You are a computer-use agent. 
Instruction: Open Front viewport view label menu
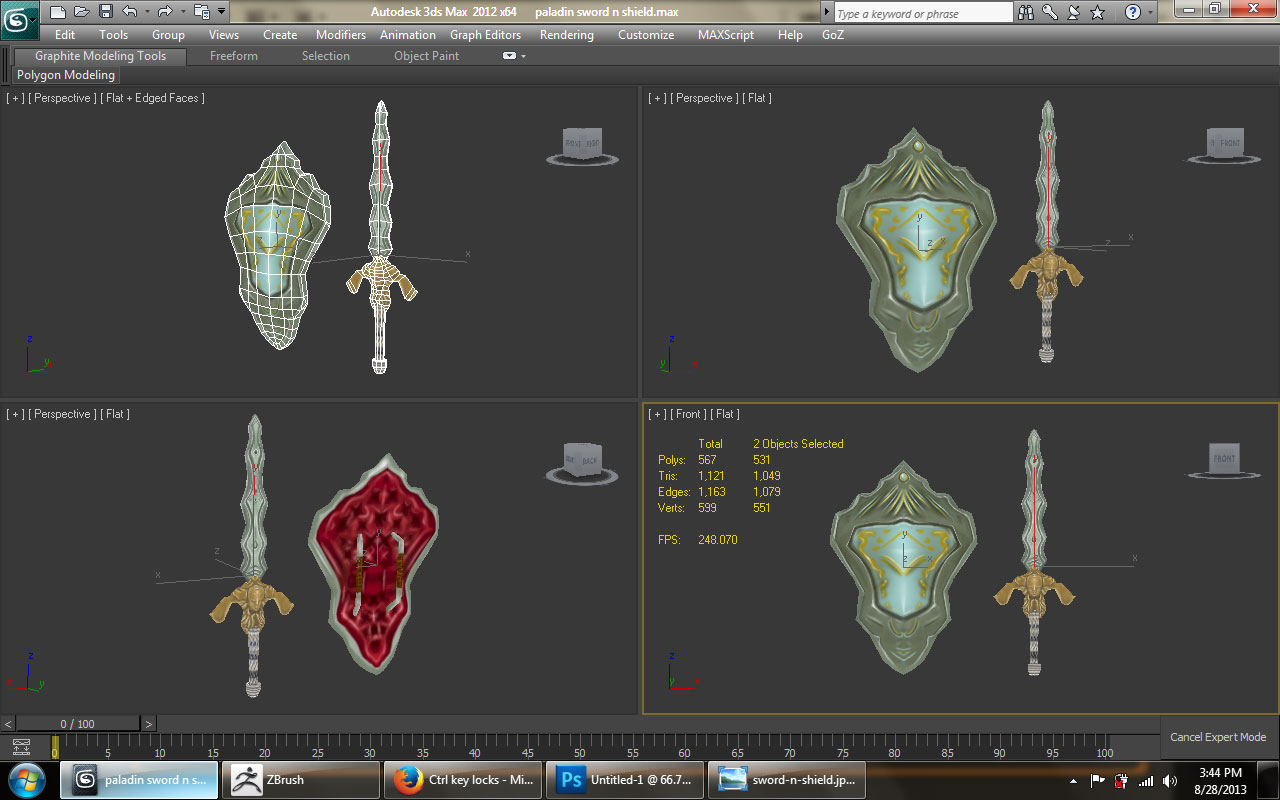[x=688, y=414]
